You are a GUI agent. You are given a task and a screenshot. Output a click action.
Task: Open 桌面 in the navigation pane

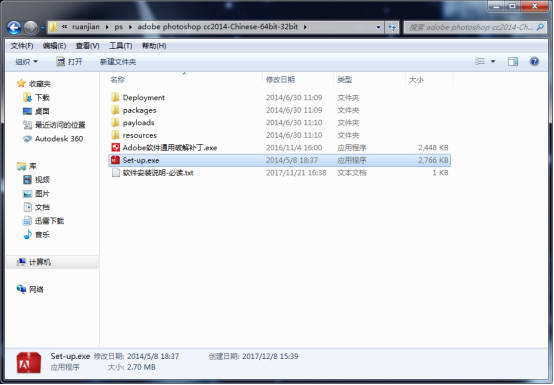[x=36, y=111]
